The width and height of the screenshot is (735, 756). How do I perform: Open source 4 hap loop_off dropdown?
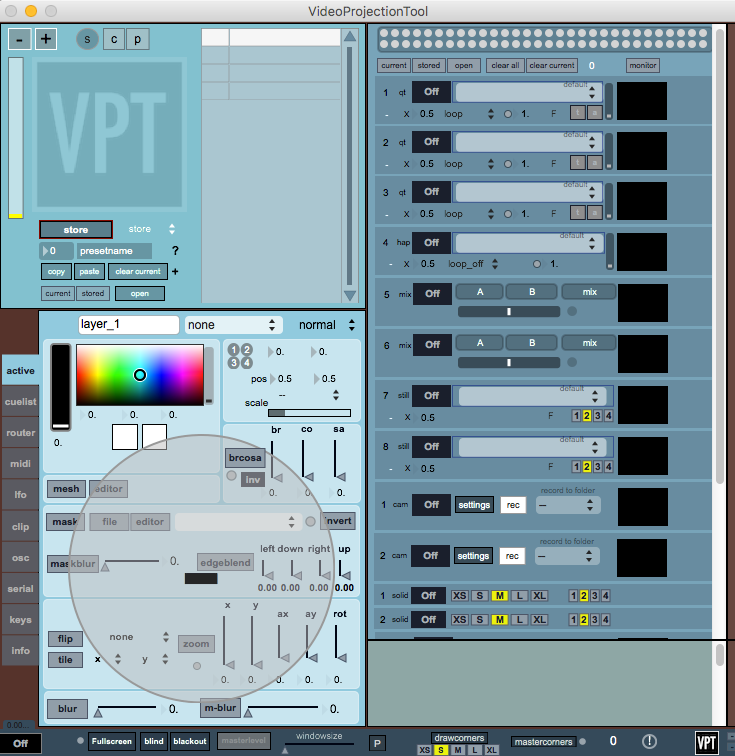click(x=473, y=264)
